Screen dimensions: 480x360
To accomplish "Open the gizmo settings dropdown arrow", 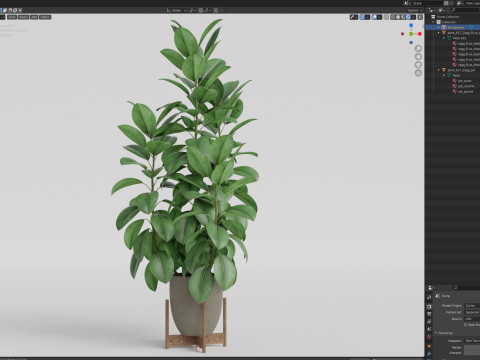I will (x=367, y=17).
